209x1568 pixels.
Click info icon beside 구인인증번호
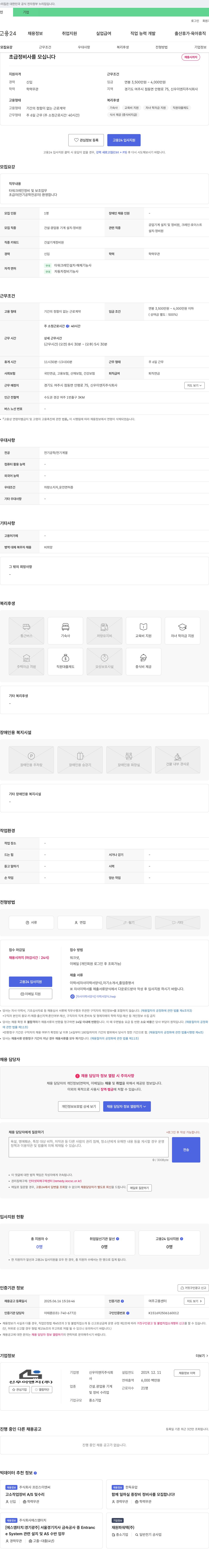128,1313
